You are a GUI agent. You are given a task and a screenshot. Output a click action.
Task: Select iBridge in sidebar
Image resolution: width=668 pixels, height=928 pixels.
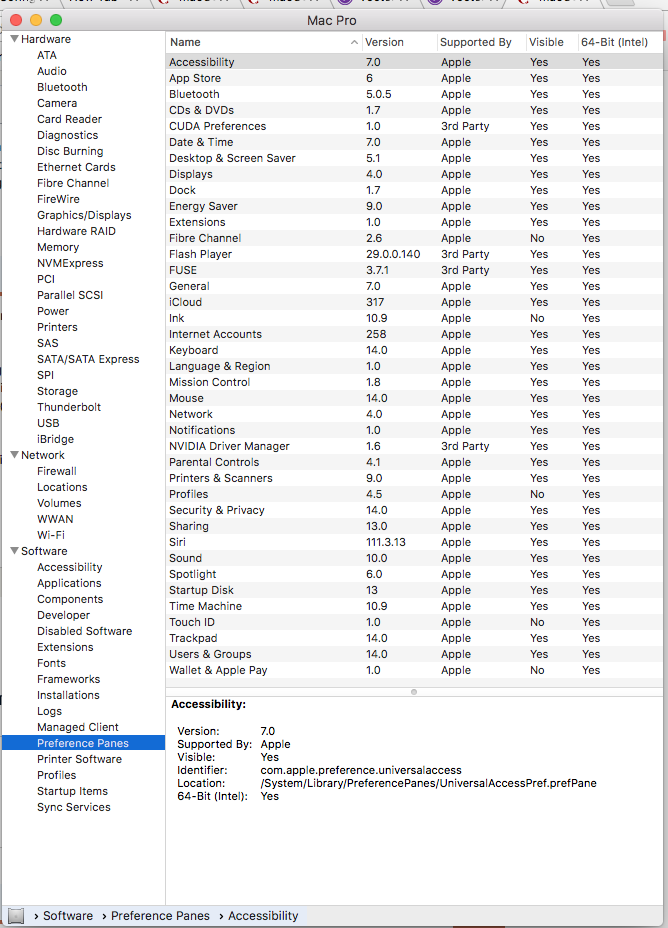click(56, 439)
